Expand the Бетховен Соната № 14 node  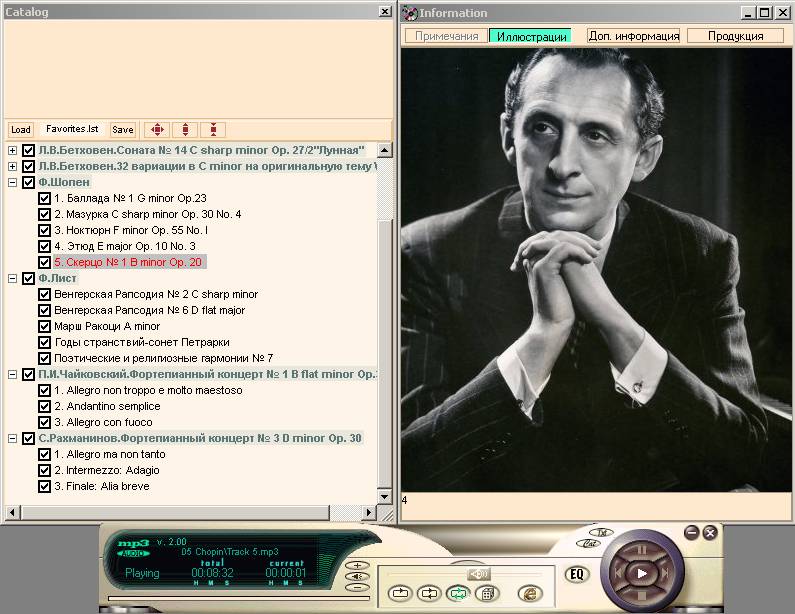pyautogui.click(x=12, y=150)
